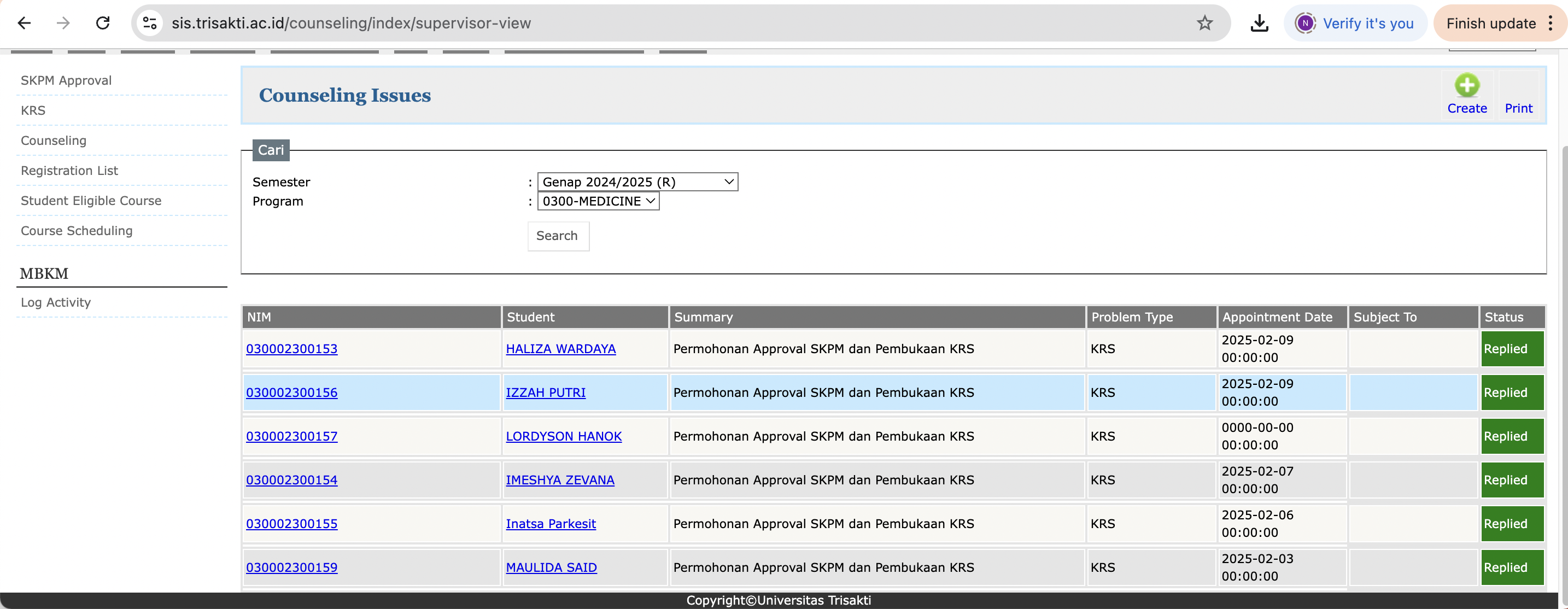Open Registration List in sidebar
This screenshot has width=1568, height=609.
pos(69,171)
